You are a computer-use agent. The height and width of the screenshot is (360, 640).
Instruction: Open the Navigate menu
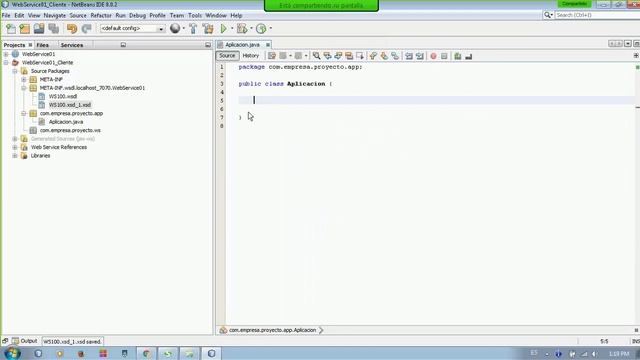55,16
